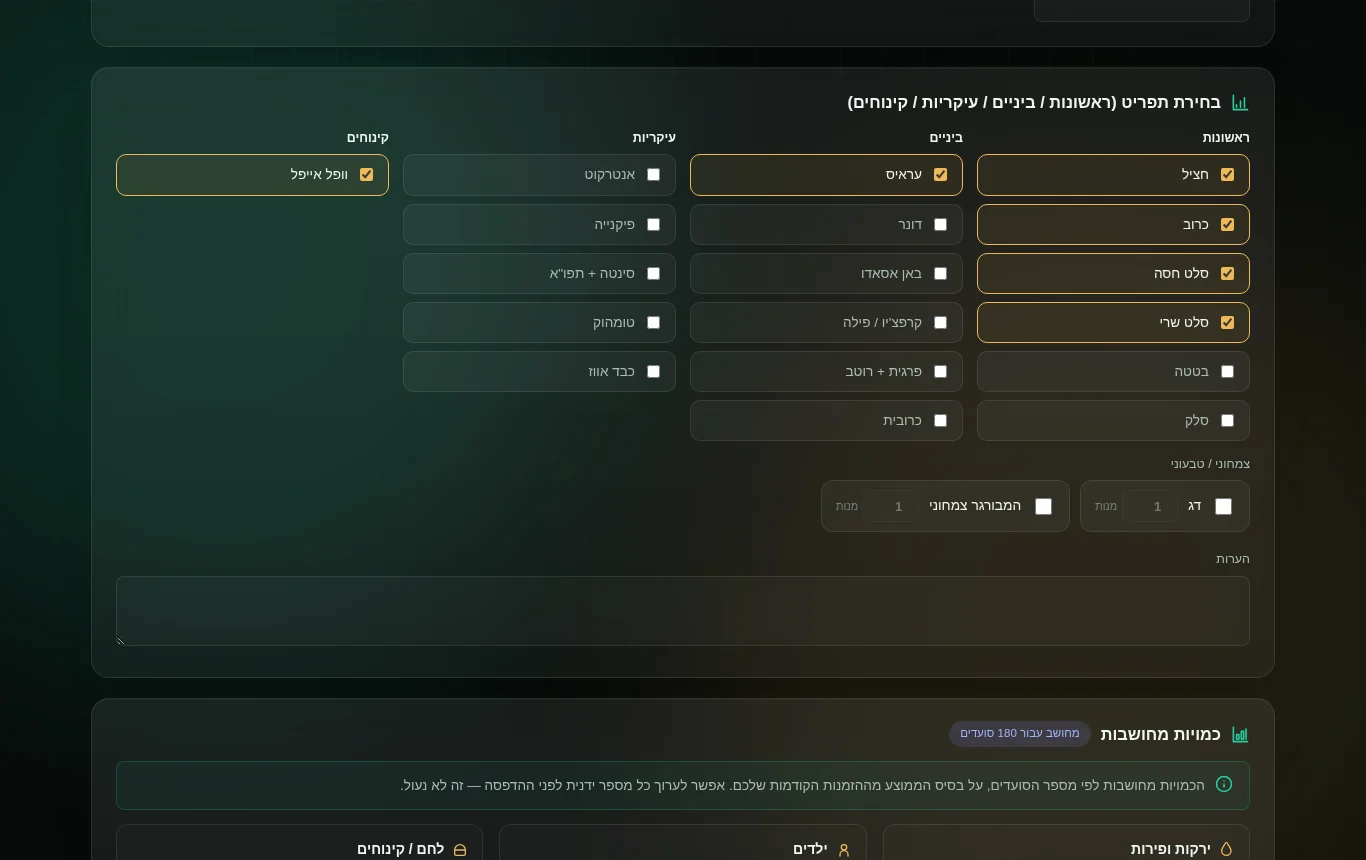The width and height of the screenshot is (1366, 860).
Task: Click the bread icon next to לחם / קינוחים
Action: (460, 850)
